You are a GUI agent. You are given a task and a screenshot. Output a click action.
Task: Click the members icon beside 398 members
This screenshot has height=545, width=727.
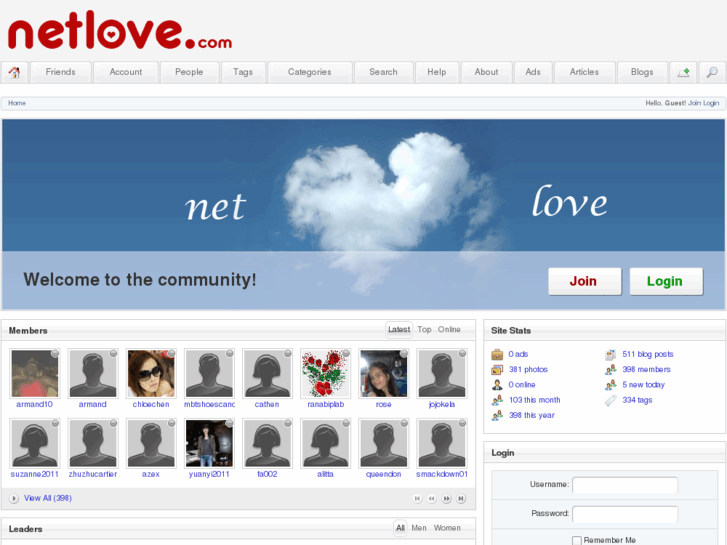tap(611, 370)
